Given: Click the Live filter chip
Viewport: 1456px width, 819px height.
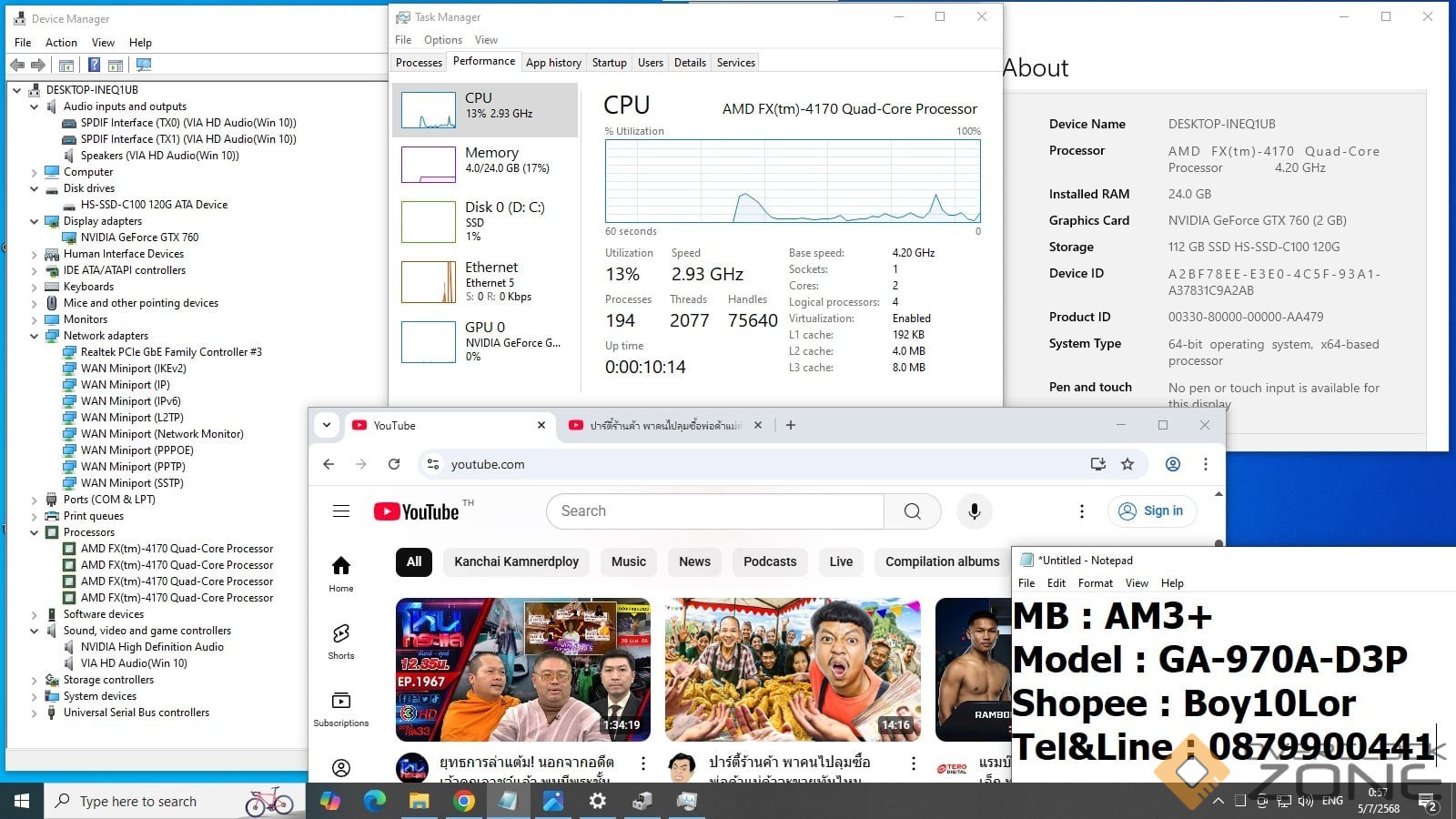Looking at the screenshot, I should click(x=841, y=561).
